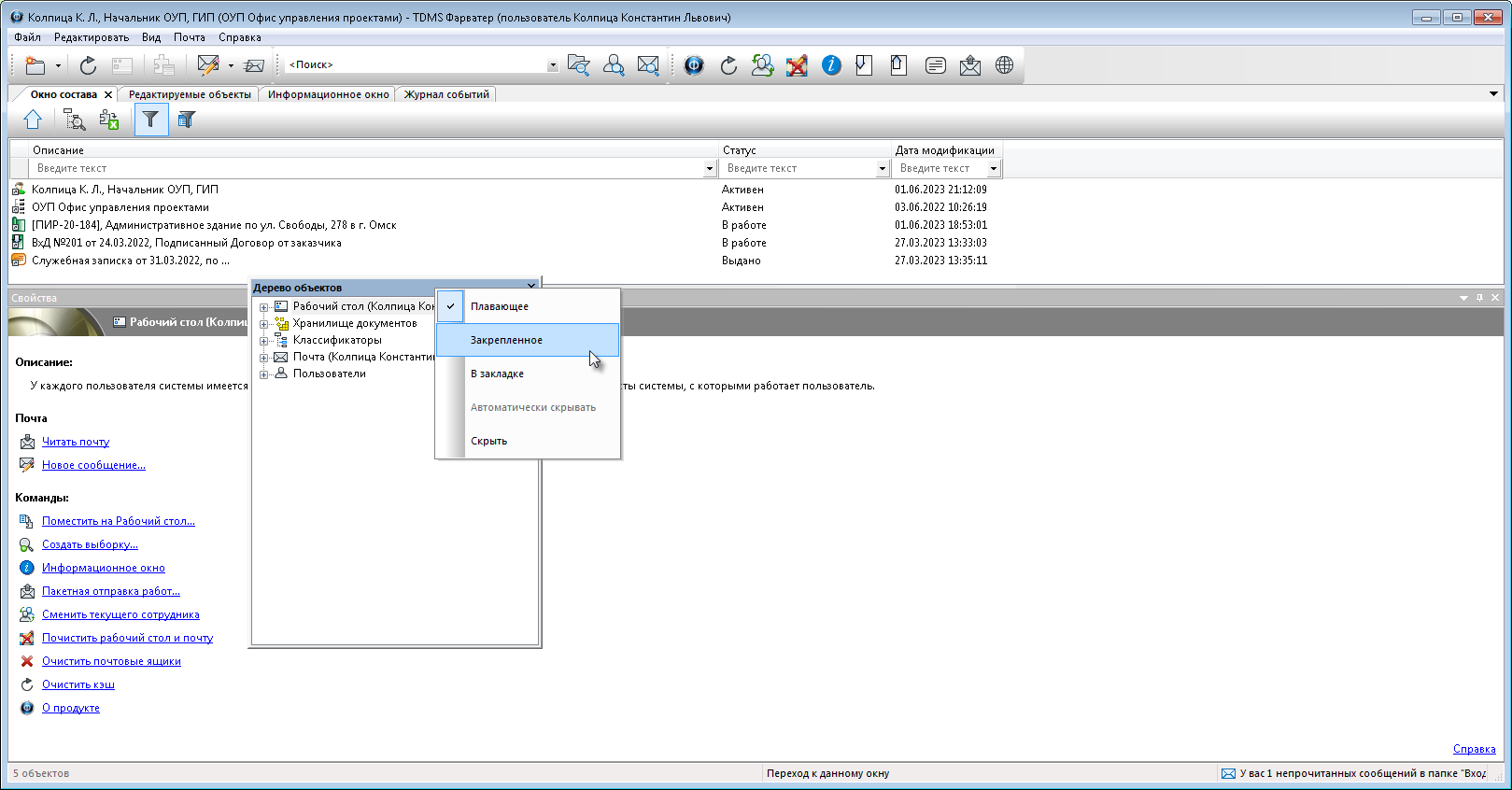Expand Пользователи tree node

pyautogui.click(x=263, y=374)
